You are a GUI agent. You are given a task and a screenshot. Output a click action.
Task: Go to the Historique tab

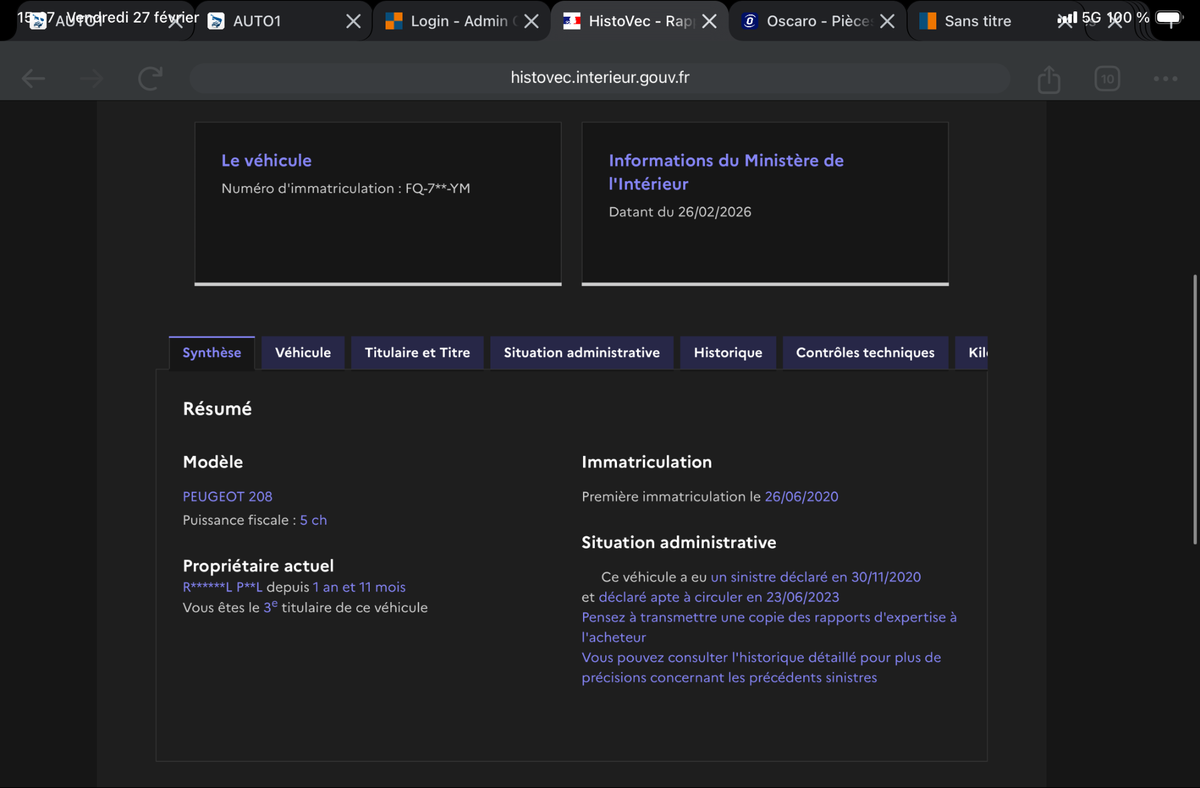[728, 353]
